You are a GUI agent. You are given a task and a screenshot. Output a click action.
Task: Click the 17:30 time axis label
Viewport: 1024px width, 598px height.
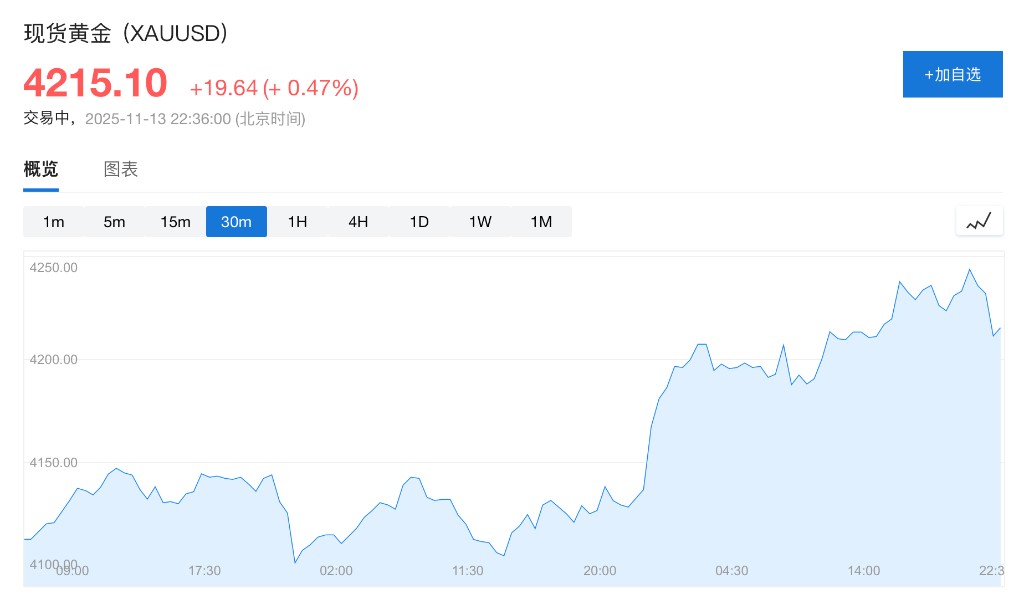(x=204, y=570)
